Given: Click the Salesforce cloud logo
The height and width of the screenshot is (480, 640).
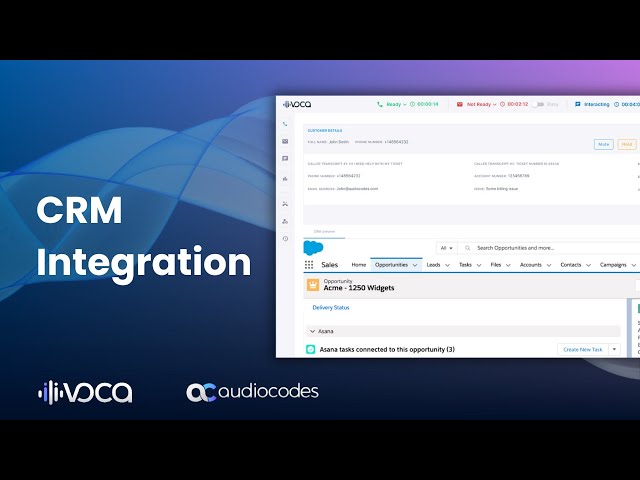Looking at the screenshot, I should tap(313, 248).
